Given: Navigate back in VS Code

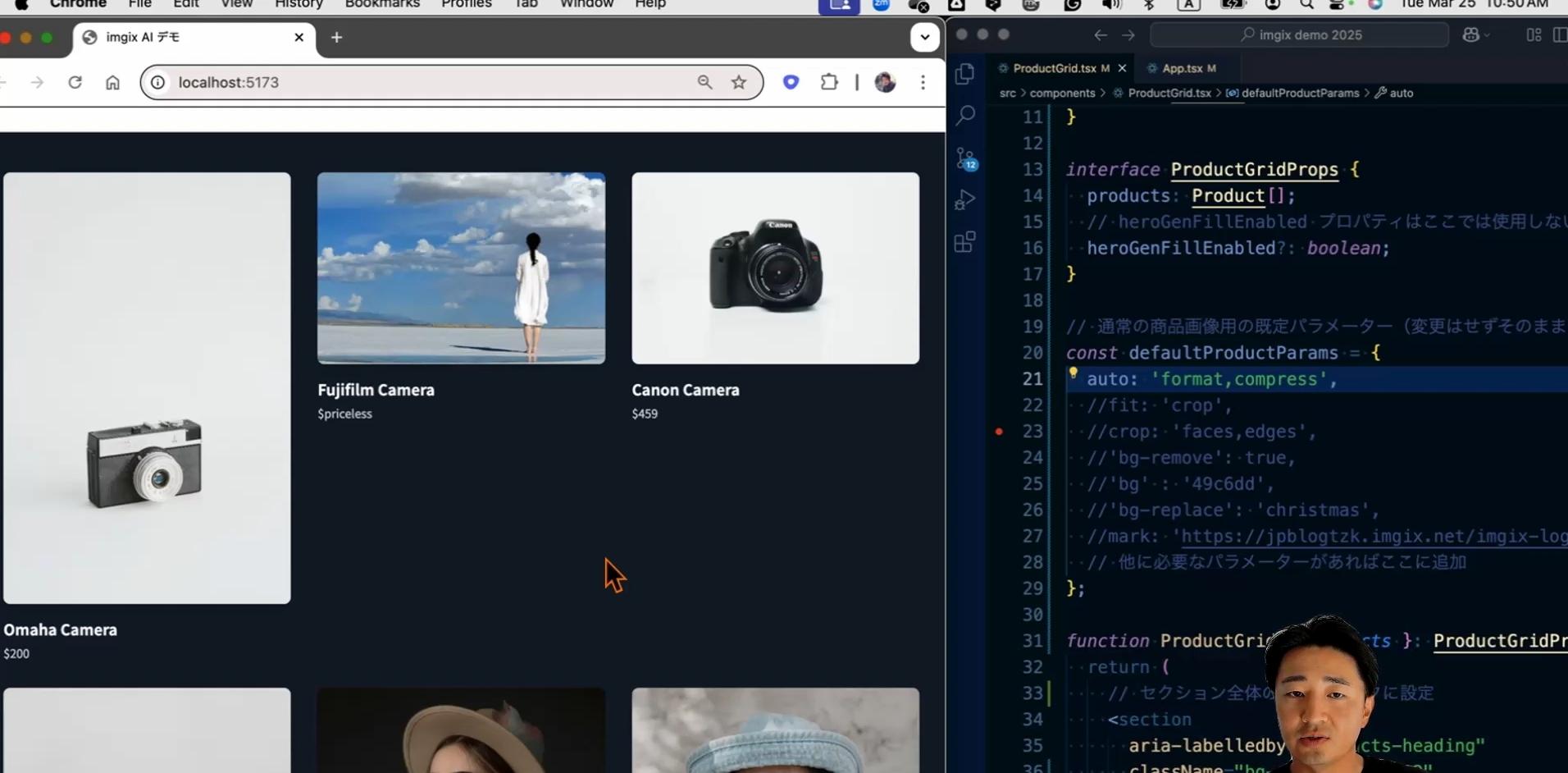Looking at the screenshot, I should pos(1101,34).
